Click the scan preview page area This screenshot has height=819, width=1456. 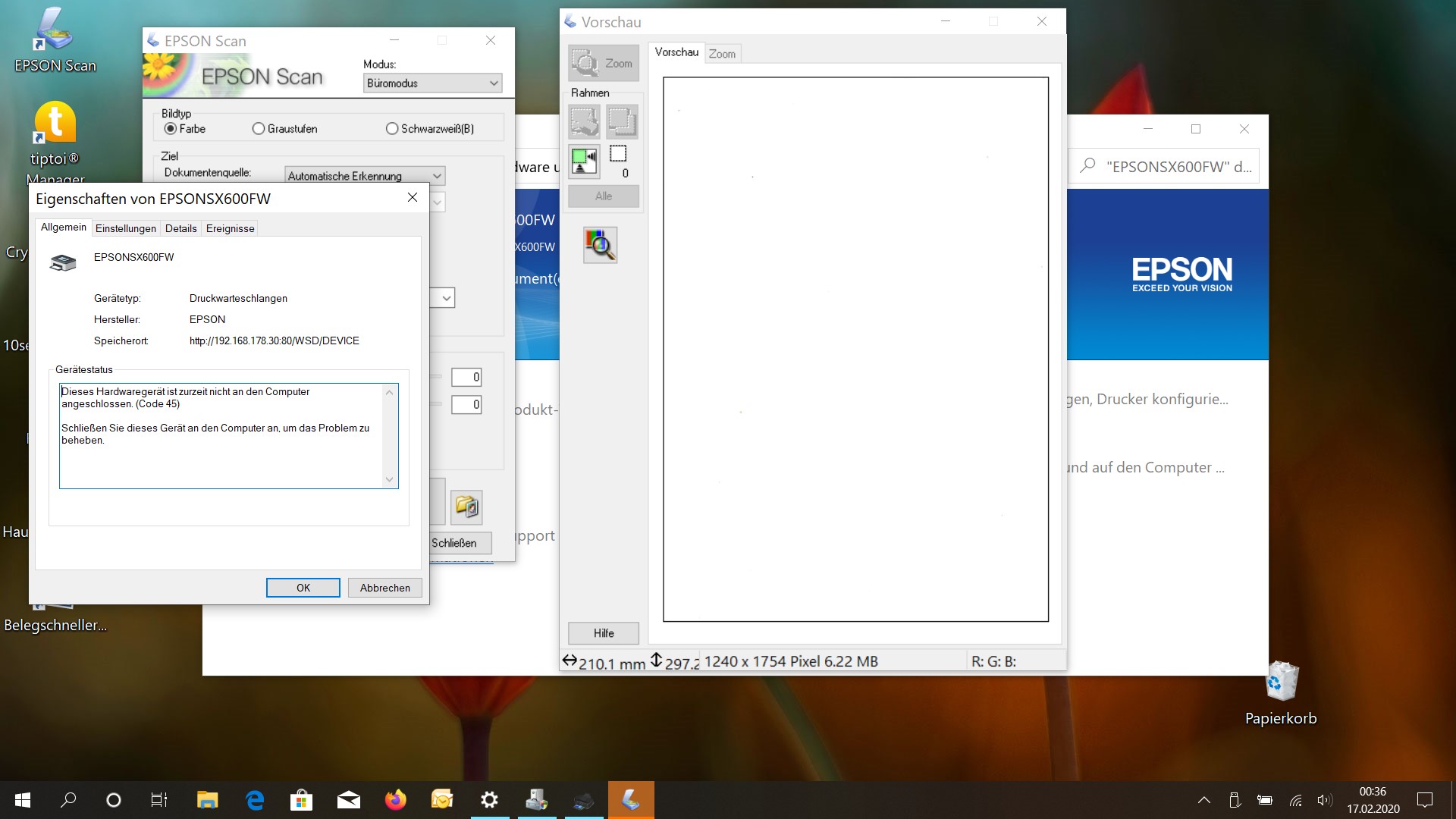(855, 349)
